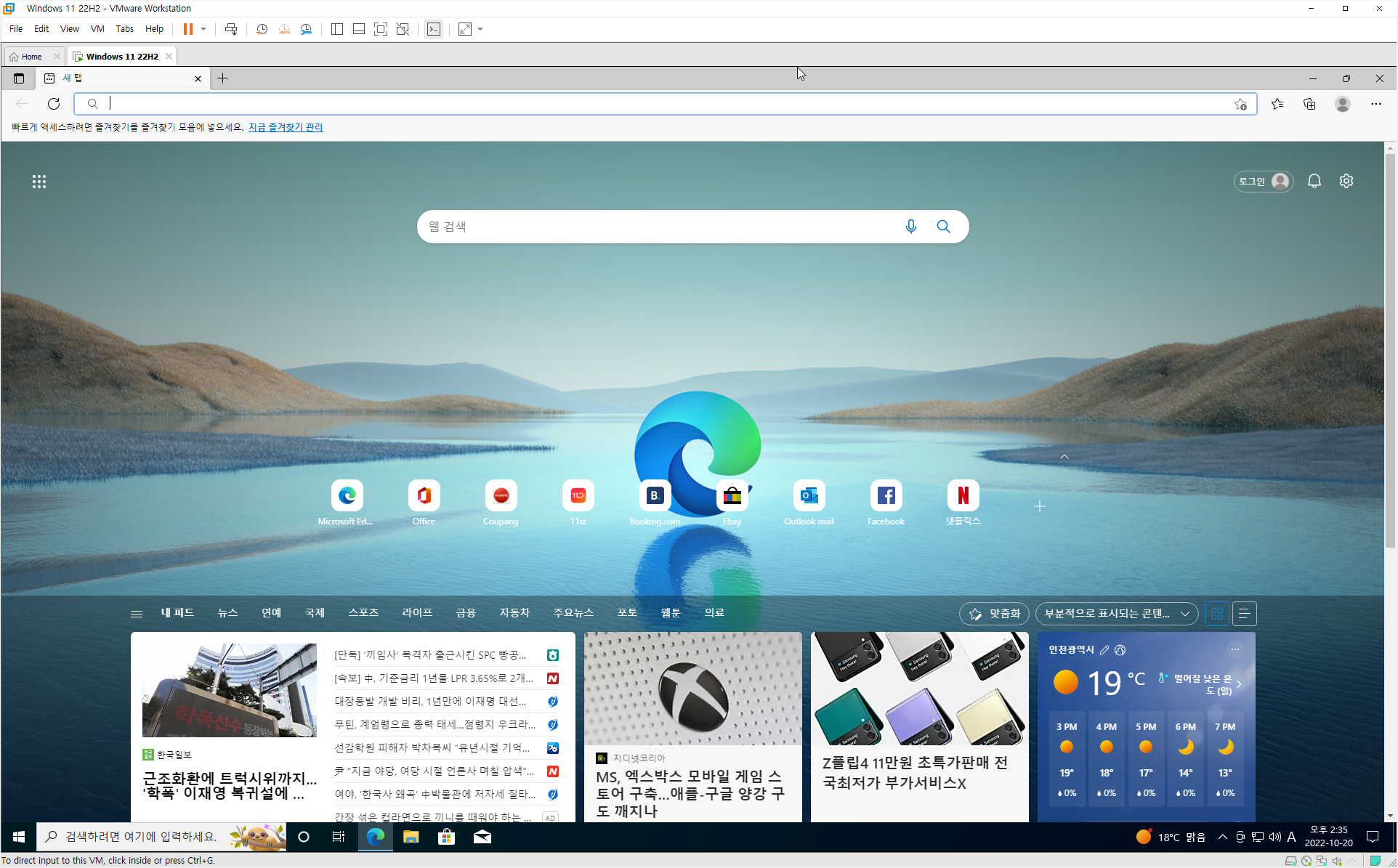Switch feed to list view

tap(1245, 614)
